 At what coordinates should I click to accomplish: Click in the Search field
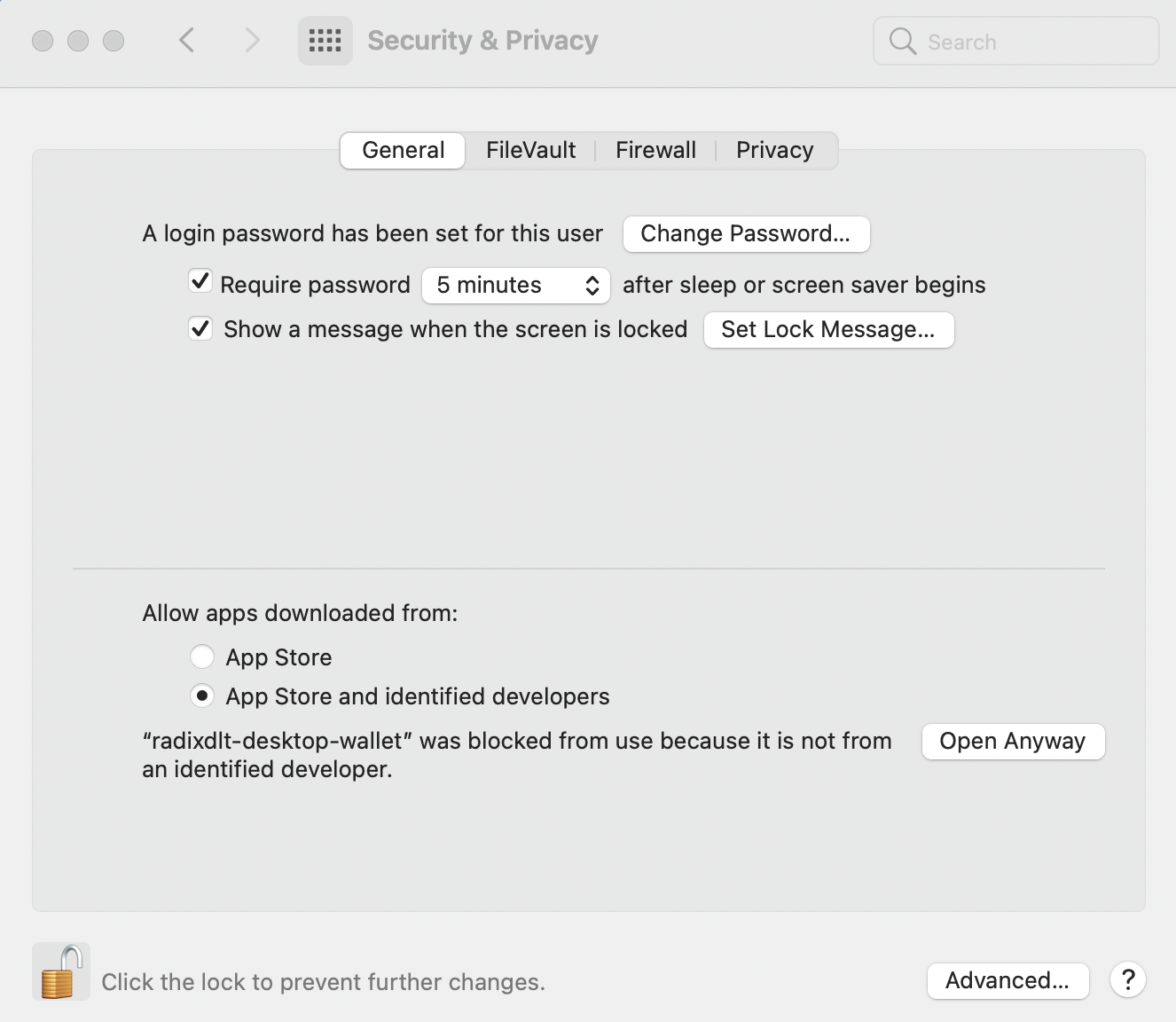pyautogui.click(x=1029, y=42)
